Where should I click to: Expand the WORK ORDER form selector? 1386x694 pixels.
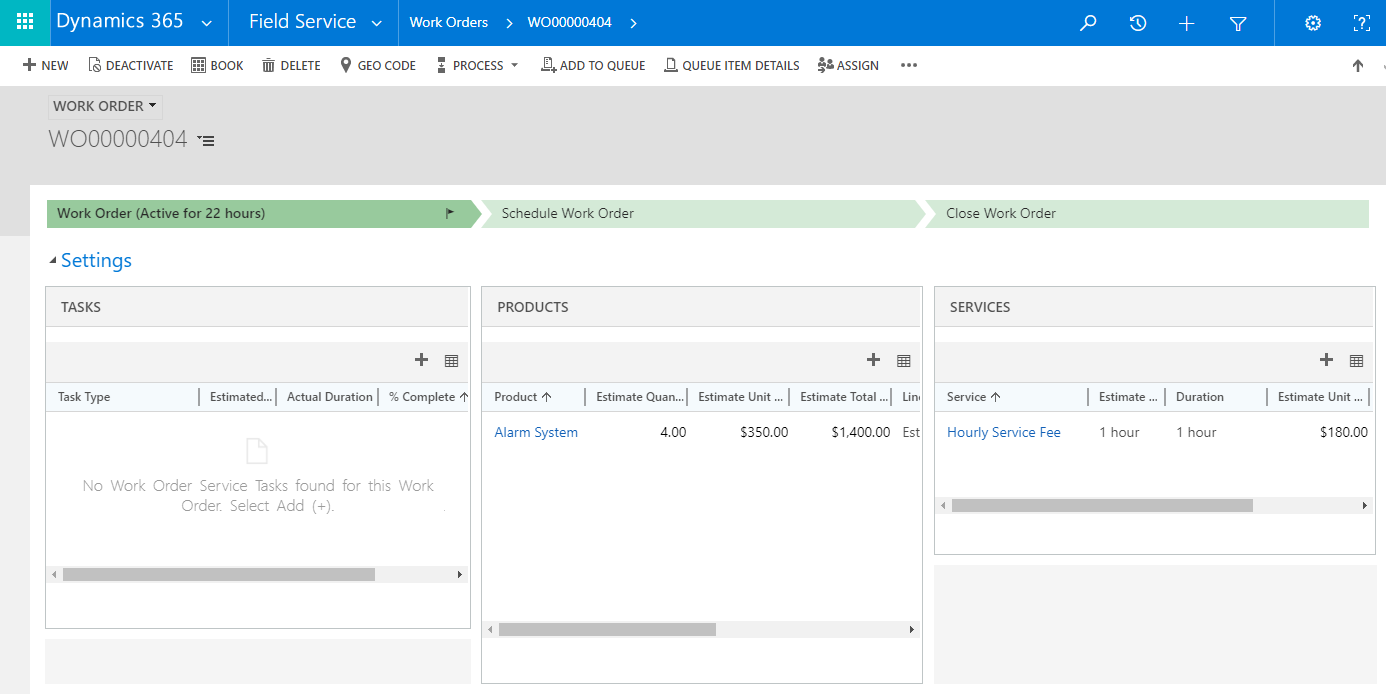pyautogui.click(x=105, y=106)
